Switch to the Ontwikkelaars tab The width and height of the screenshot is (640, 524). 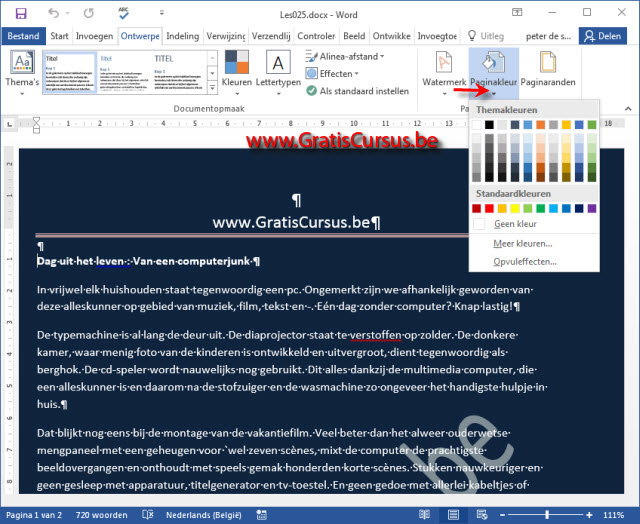tap(391, 36)
